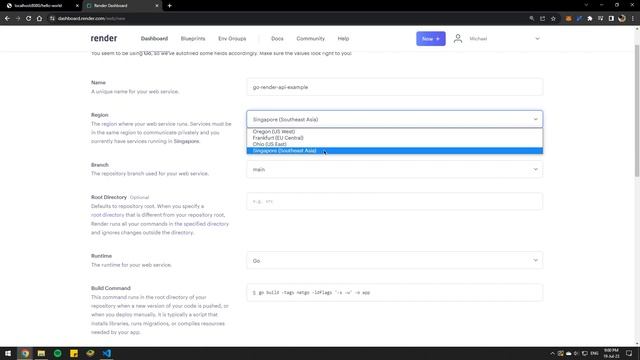Screen dimensions: 640x360
Task: Go forward using the browser forward arrow
Action: (x=18, y=18)
